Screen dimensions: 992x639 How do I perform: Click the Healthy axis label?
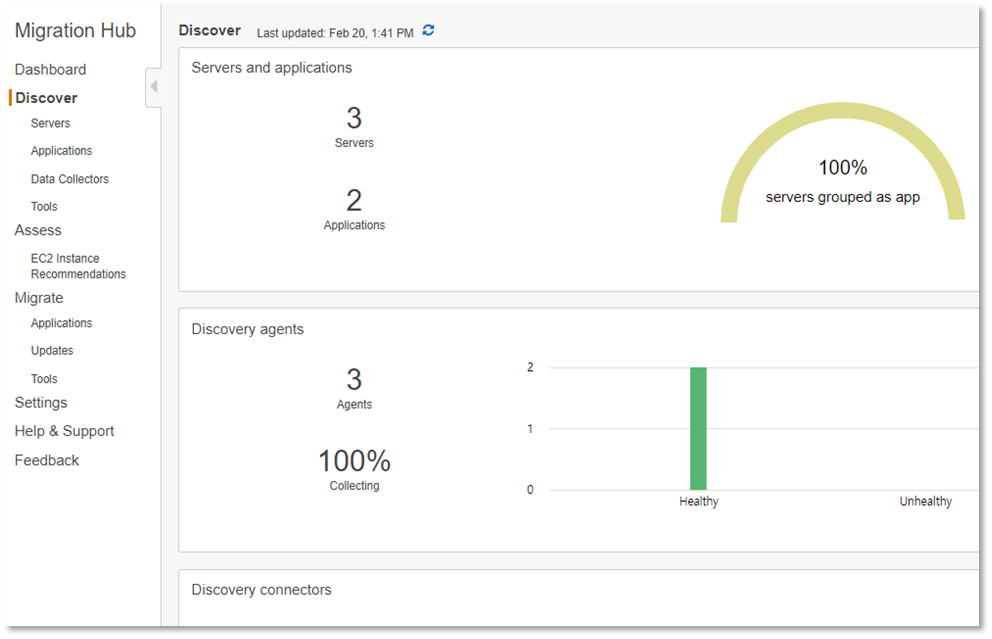[x=699, y=502]
